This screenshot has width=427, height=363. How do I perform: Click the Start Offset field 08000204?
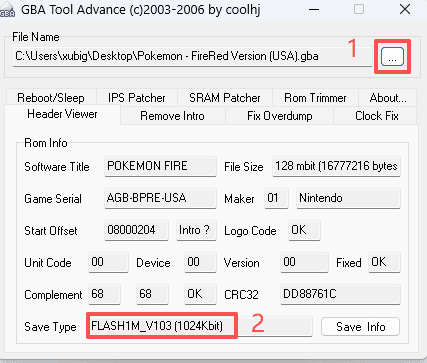click(x=136, y=230)
